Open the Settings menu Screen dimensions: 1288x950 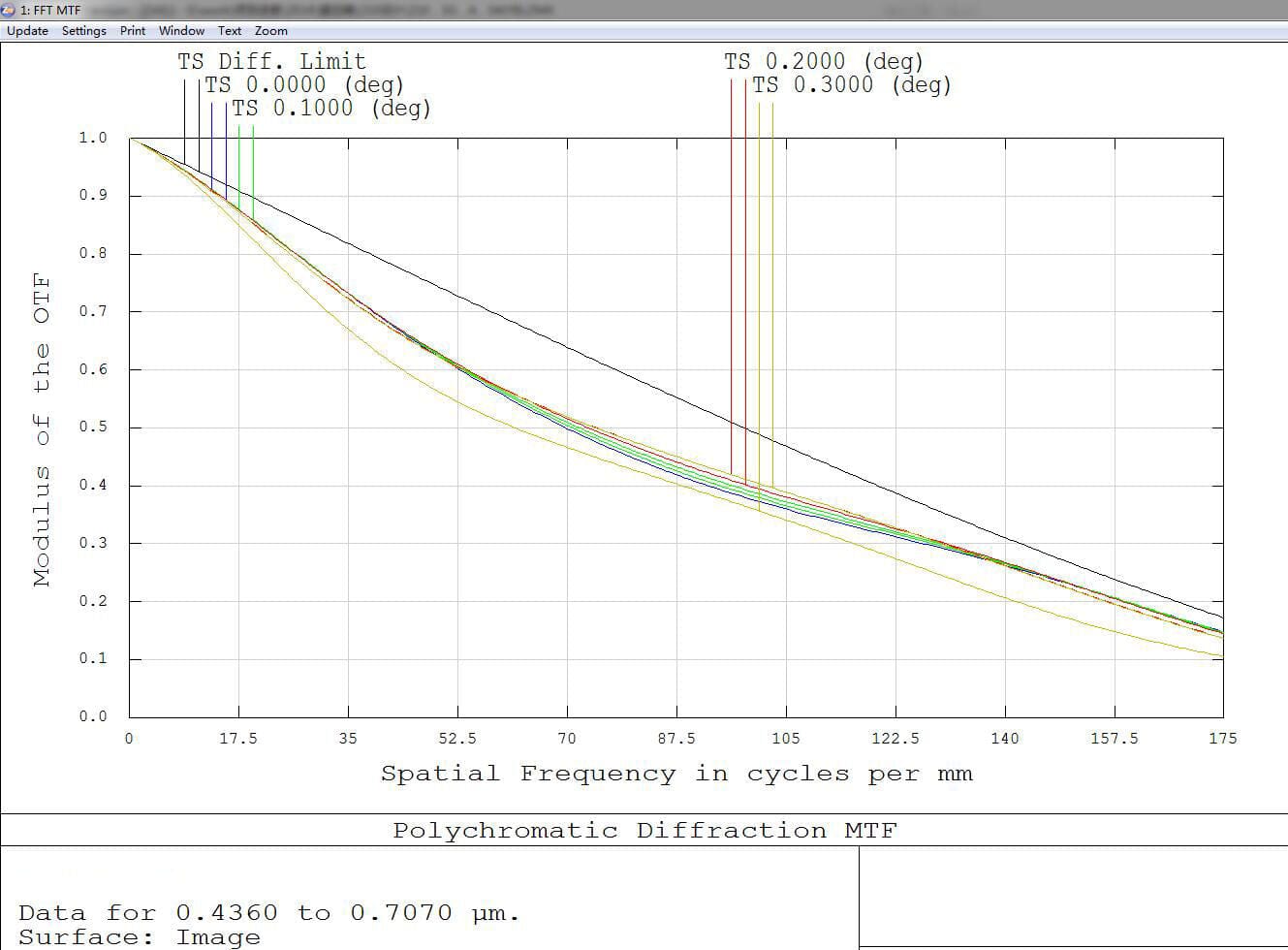(84, 31)
